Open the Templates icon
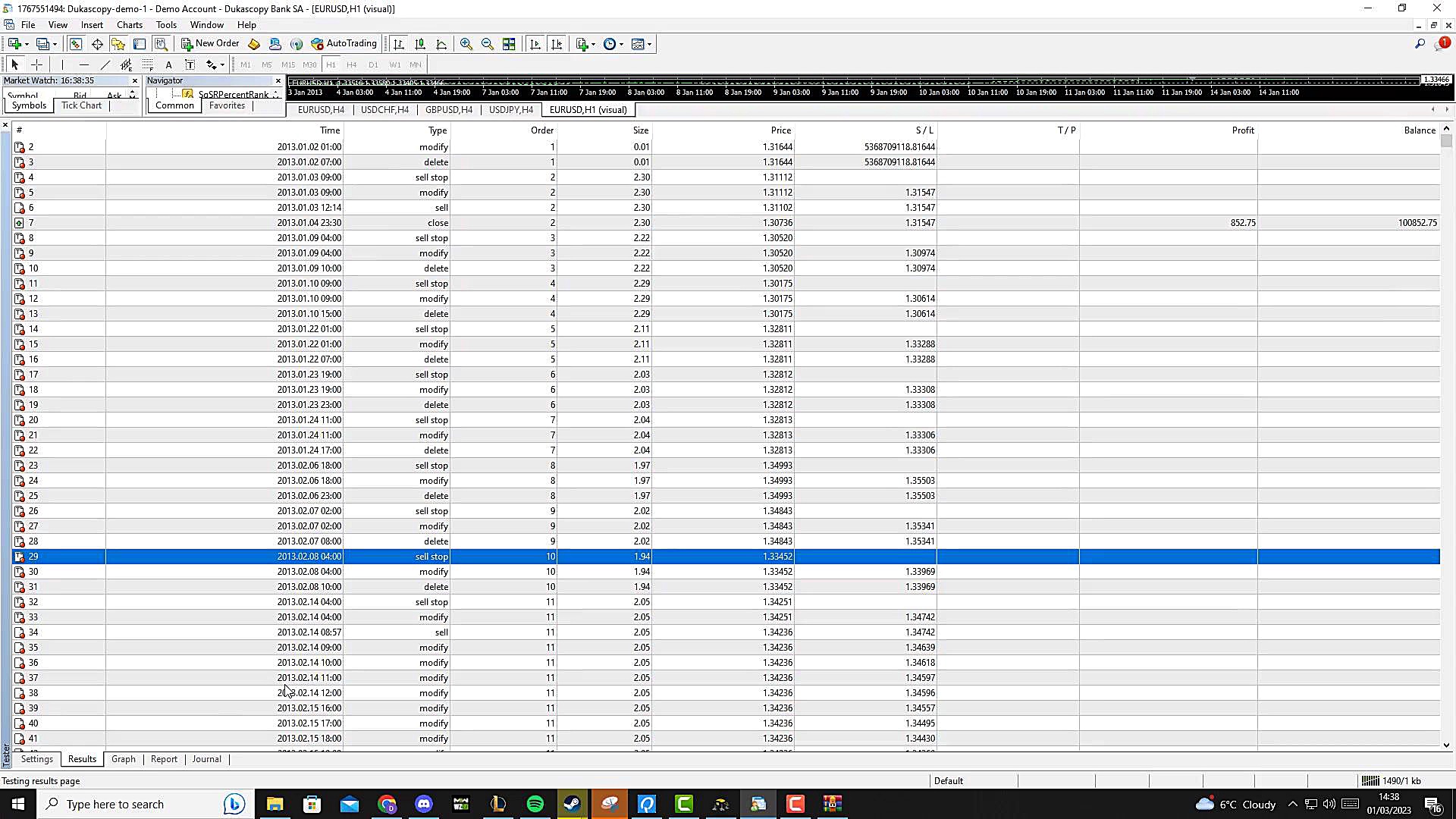 click(x=638, y=44)
